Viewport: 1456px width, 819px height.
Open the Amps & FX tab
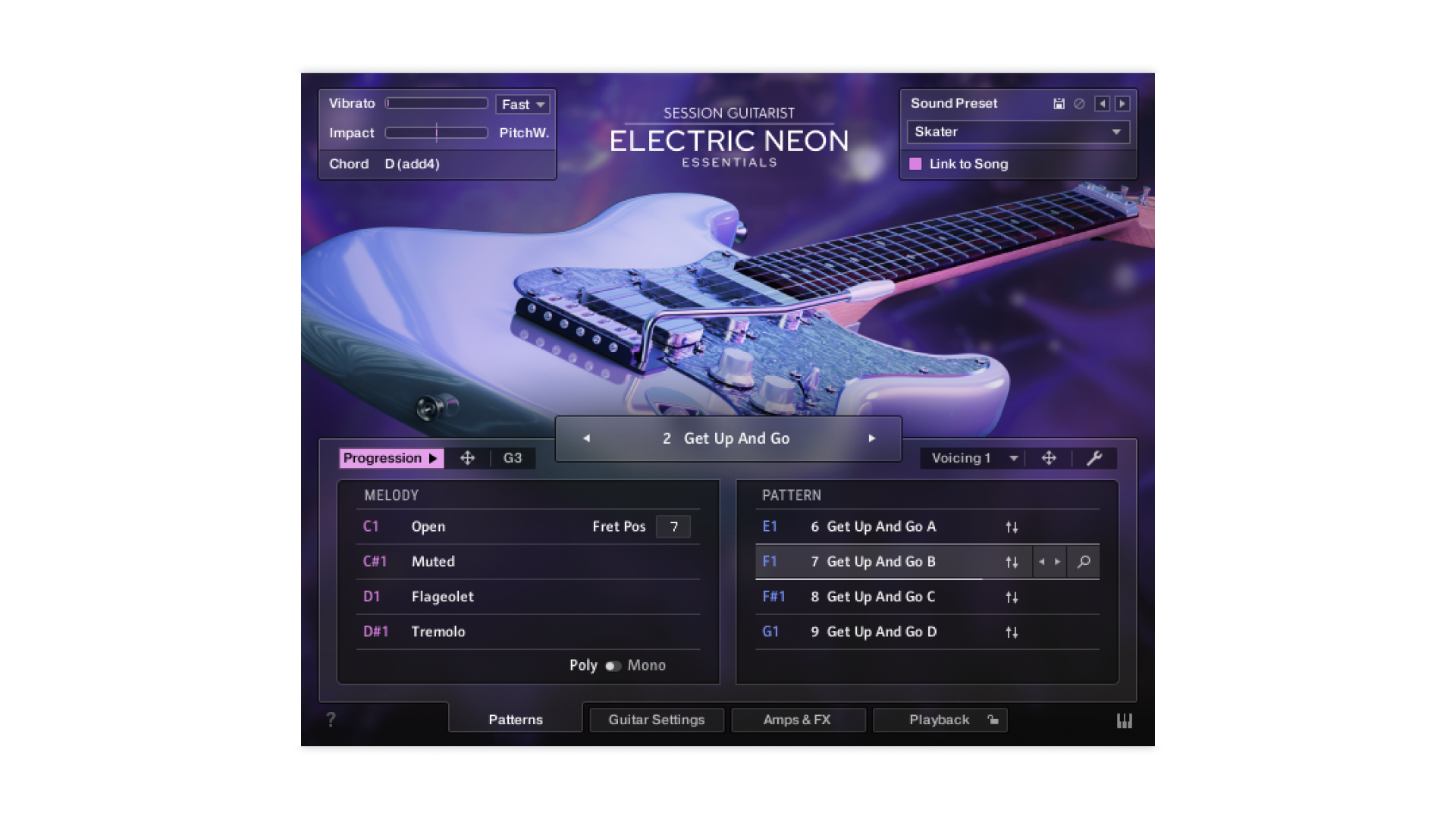(797, 720)
